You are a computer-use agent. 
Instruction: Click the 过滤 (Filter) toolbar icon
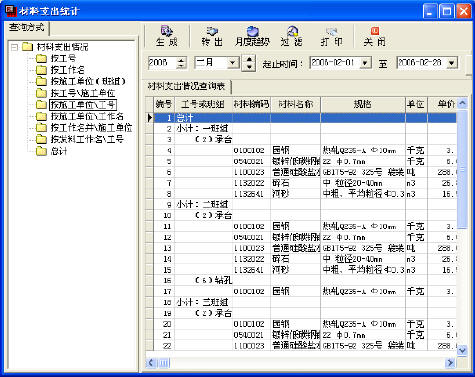(x=292, y=36)
